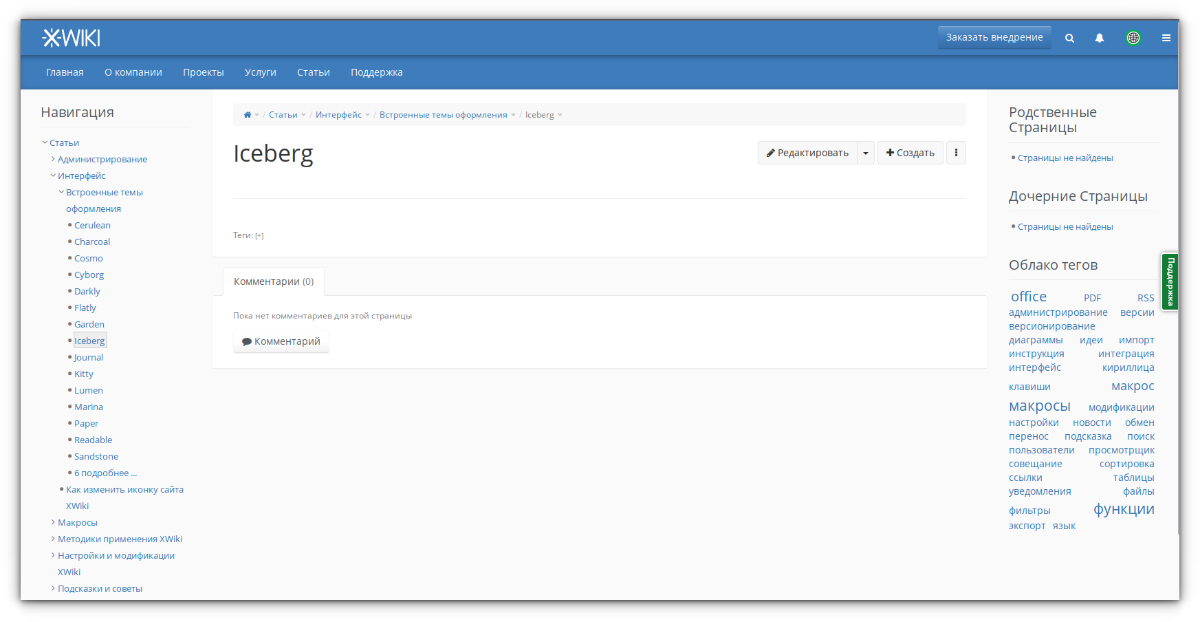Open breadcrumb dropdown after Статьи
This screenshot has height=622, width=1200.
(x=304, y=115)
